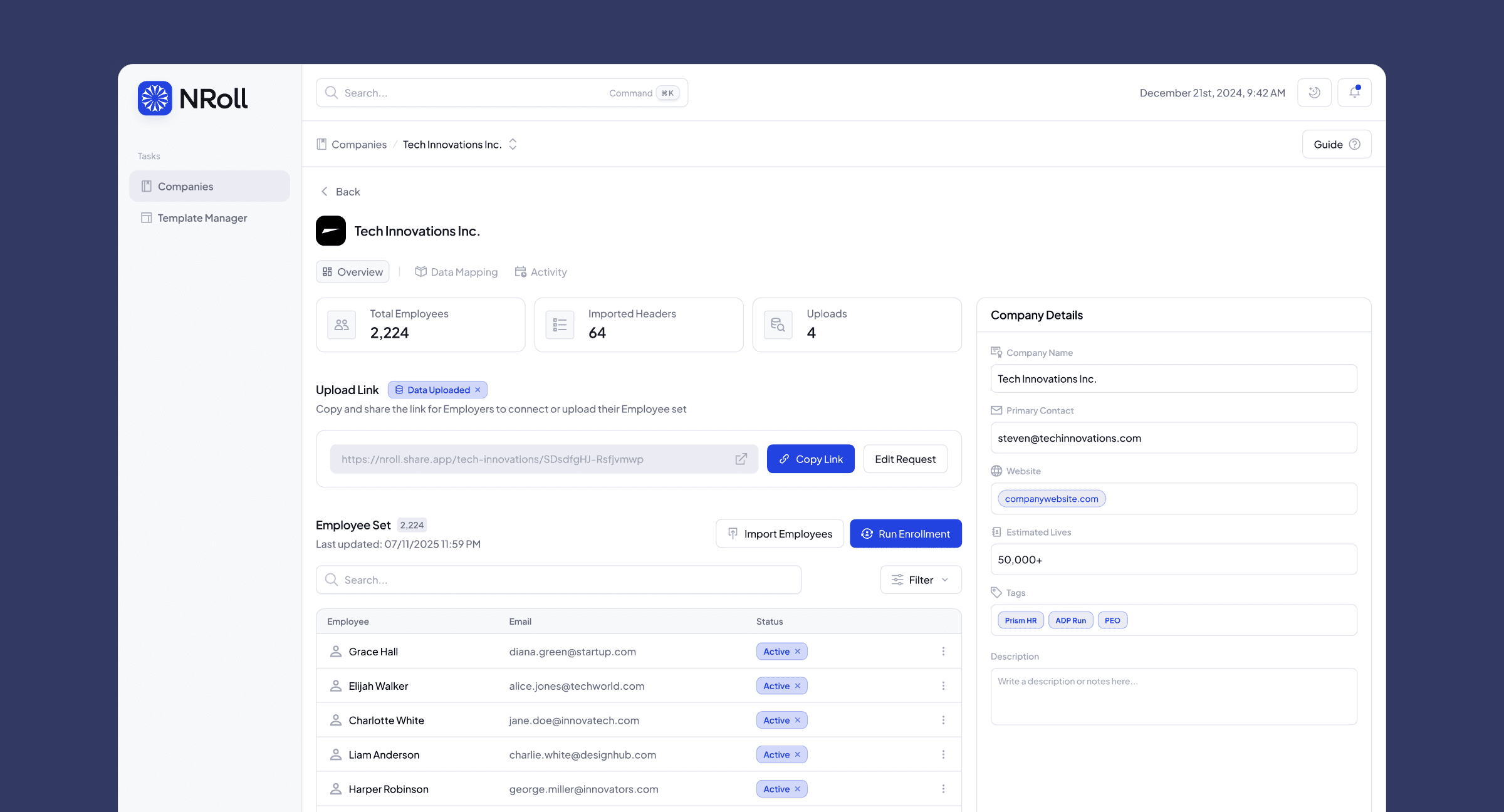Viewport: 1504px width, 812px height.
Task: Expand the Tech Innovations Inc. breadcrumb switcher
Action: (513, 145)
